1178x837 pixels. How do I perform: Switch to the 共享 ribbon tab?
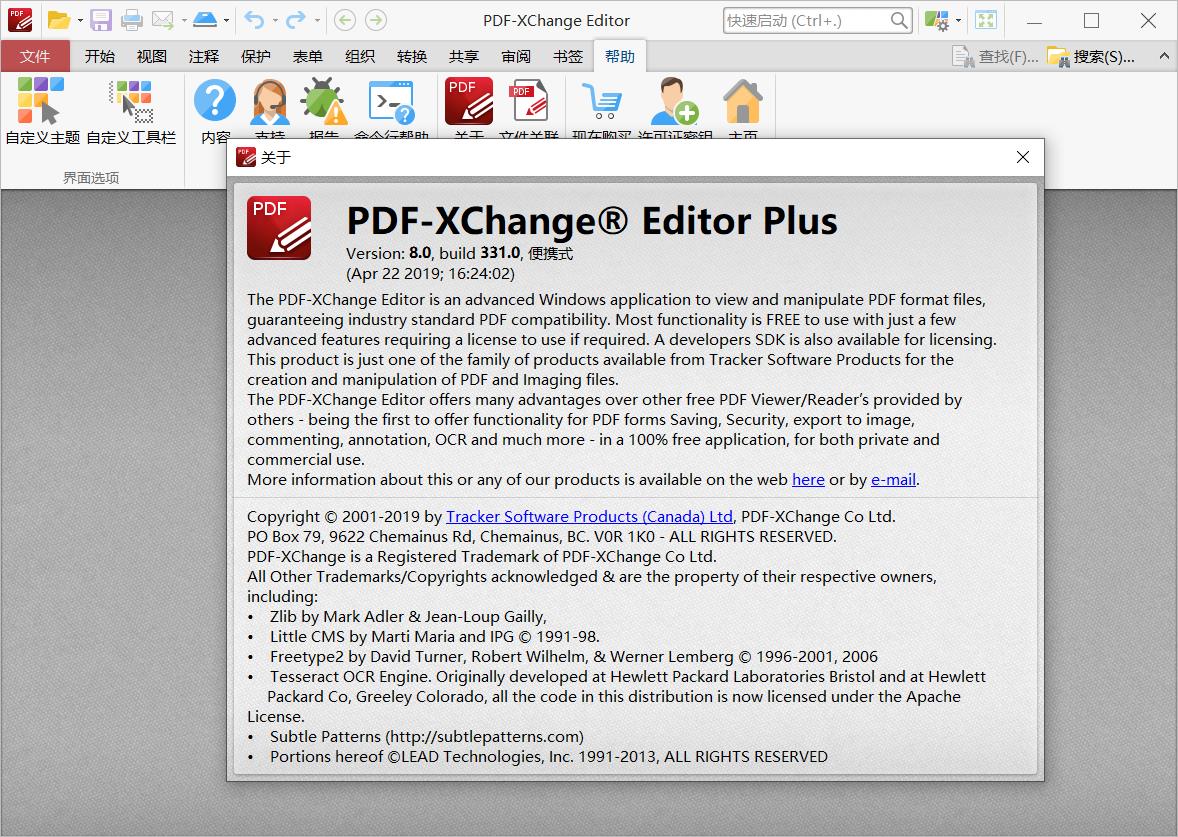(464, 56)
